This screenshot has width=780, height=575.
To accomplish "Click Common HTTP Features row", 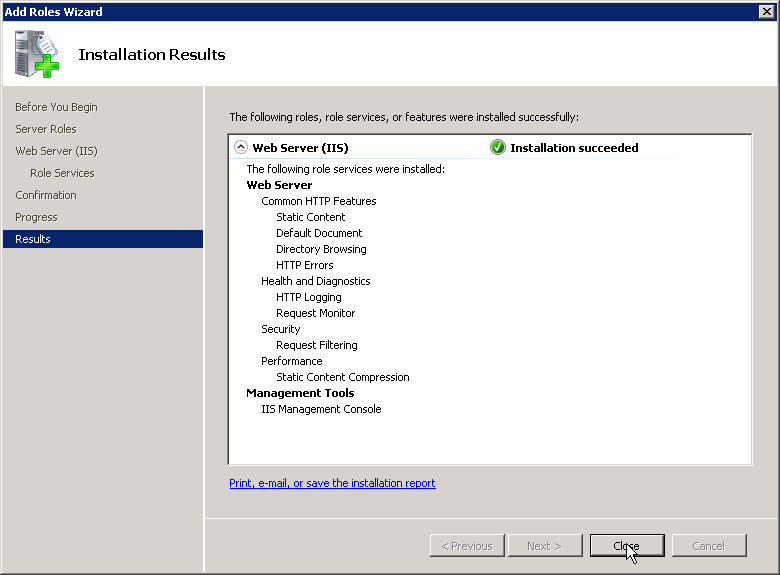I will click(x=319, y=201).
